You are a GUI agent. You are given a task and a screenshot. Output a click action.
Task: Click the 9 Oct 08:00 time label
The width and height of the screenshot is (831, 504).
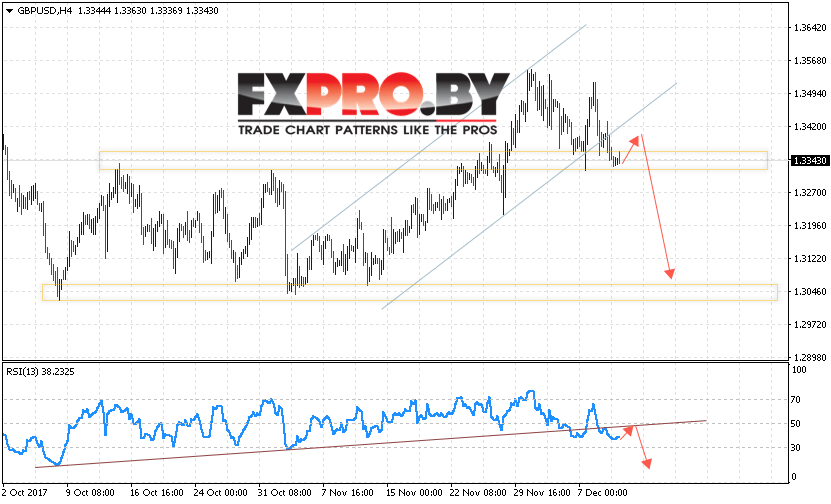click(90, 493)
